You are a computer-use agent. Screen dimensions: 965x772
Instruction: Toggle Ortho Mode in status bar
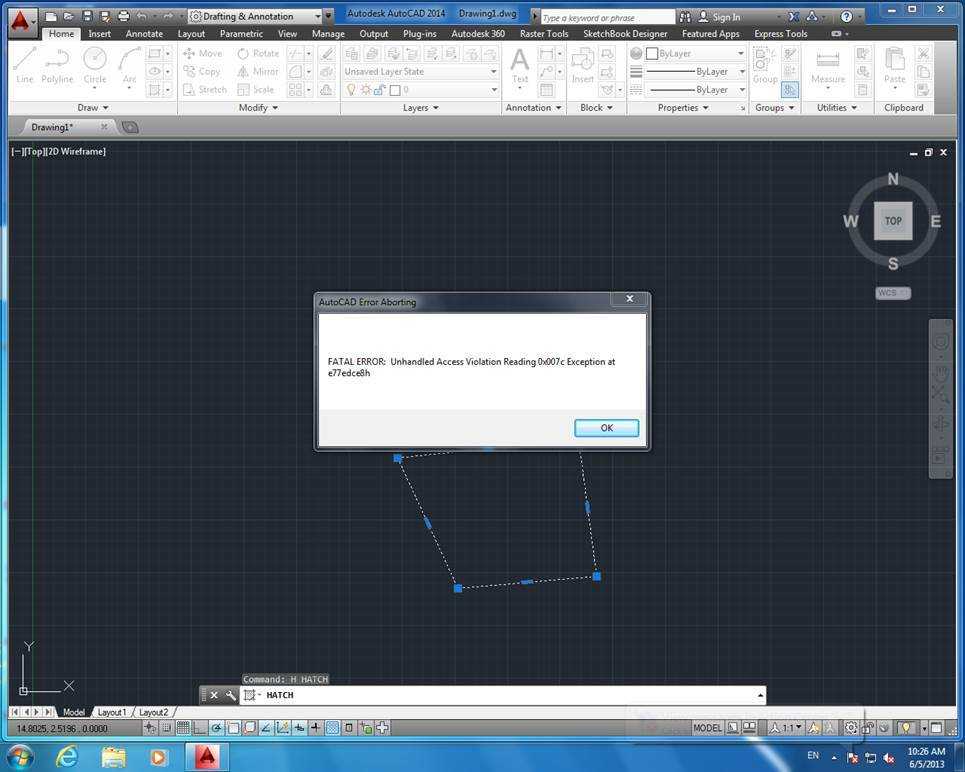pyautogui.click(x=199, y=728)
